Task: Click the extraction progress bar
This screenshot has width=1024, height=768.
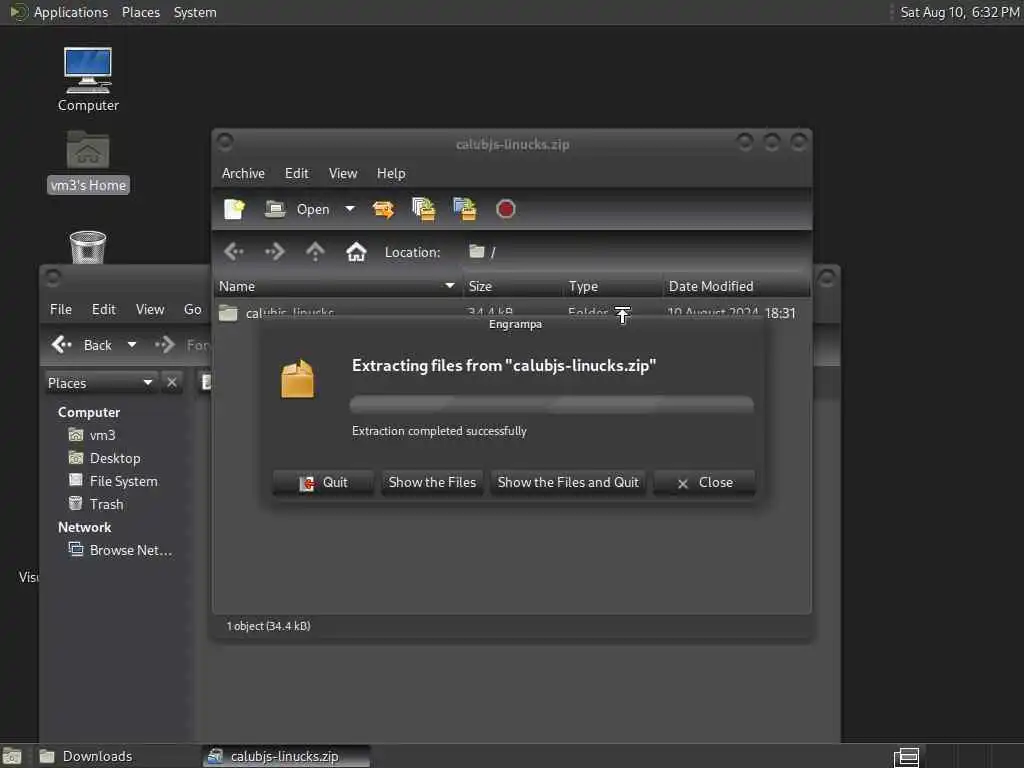Action: [x=552, y=404]
